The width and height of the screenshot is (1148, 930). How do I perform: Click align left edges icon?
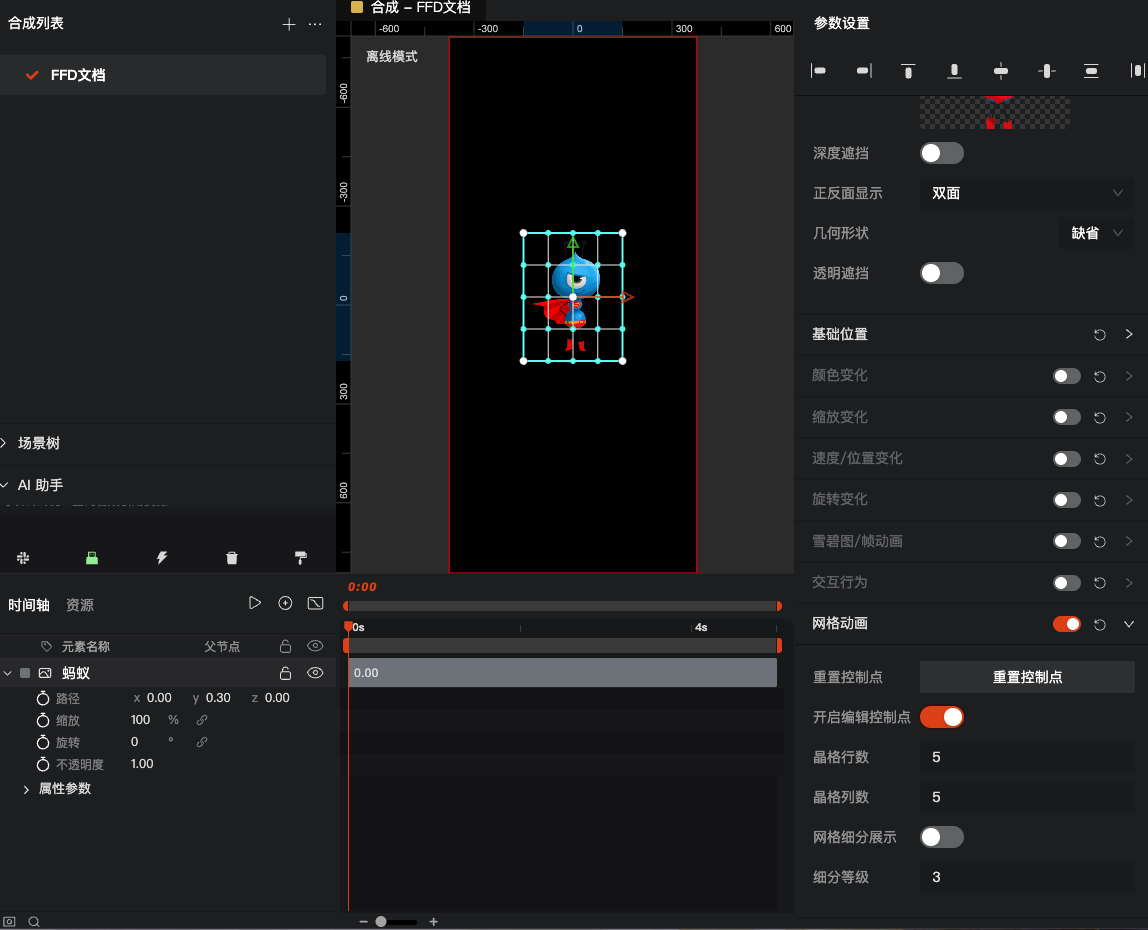click(819, 70)
